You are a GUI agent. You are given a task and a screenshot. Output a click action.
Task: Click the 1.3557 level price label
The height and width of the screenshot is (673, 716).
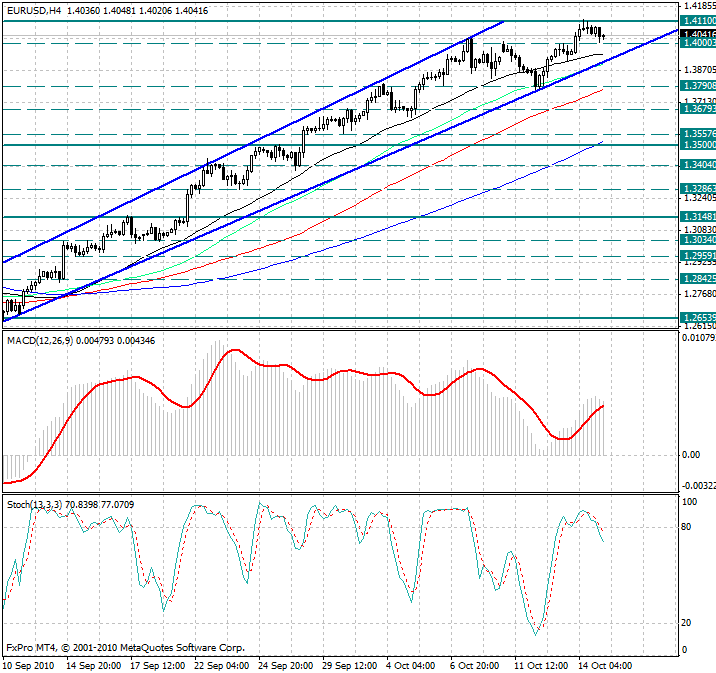click(698, 134)
